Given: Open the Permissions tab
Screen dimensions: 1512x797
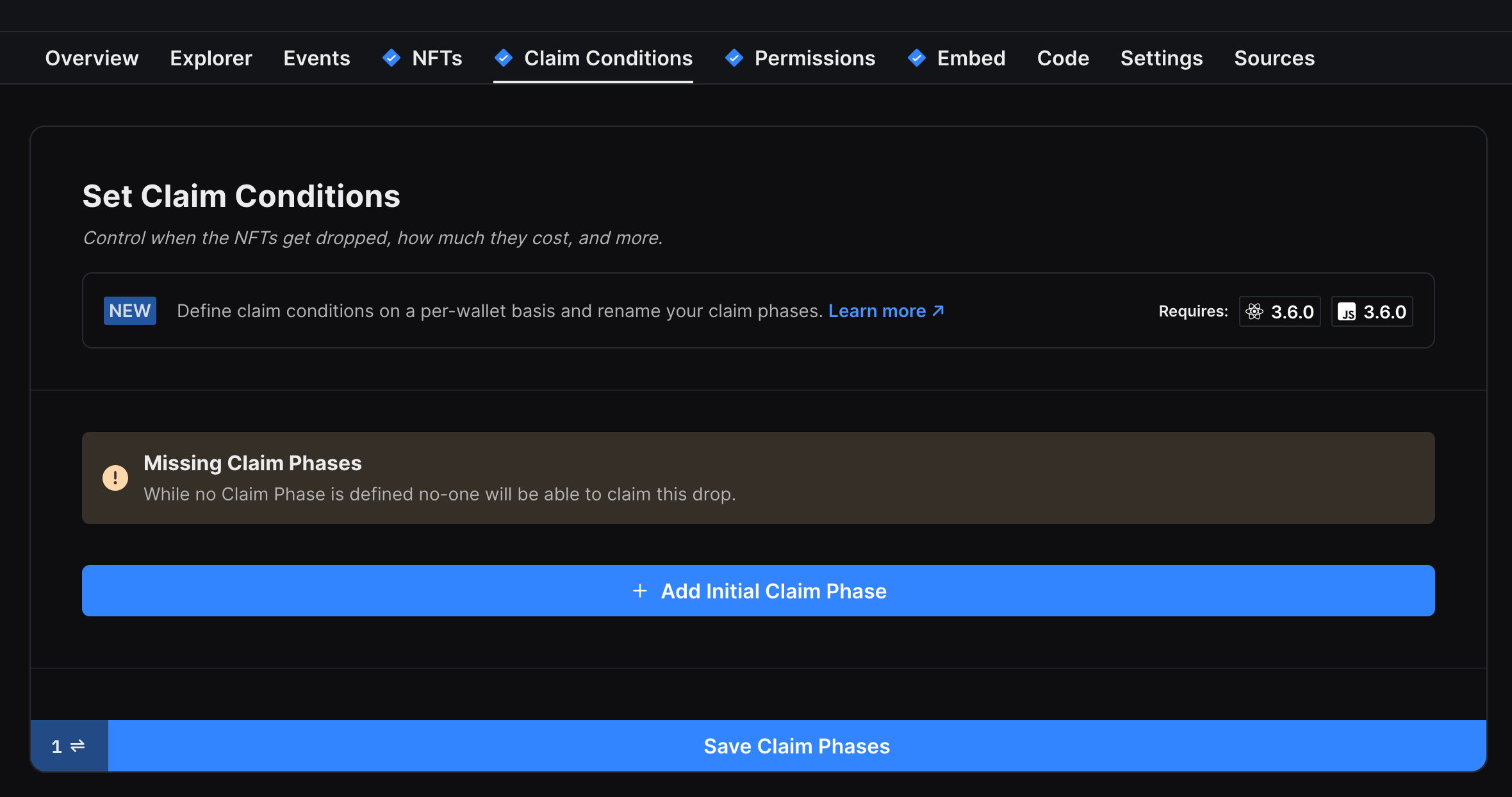Looking at the screenshot, I should 815,58.
